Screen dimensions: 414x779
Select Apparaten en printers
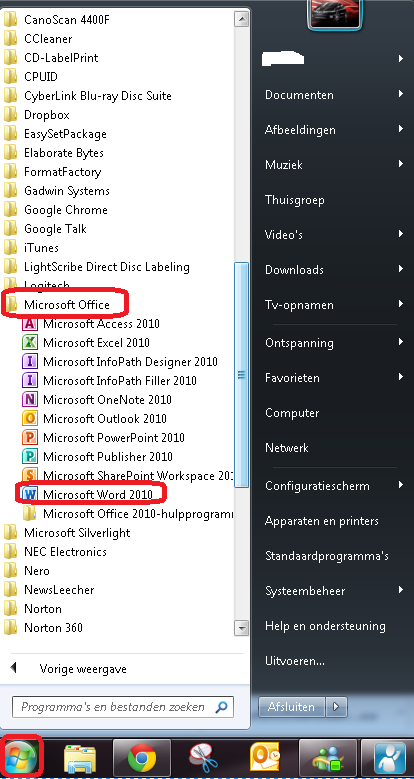pyautogui.click(x=322, y=521)
